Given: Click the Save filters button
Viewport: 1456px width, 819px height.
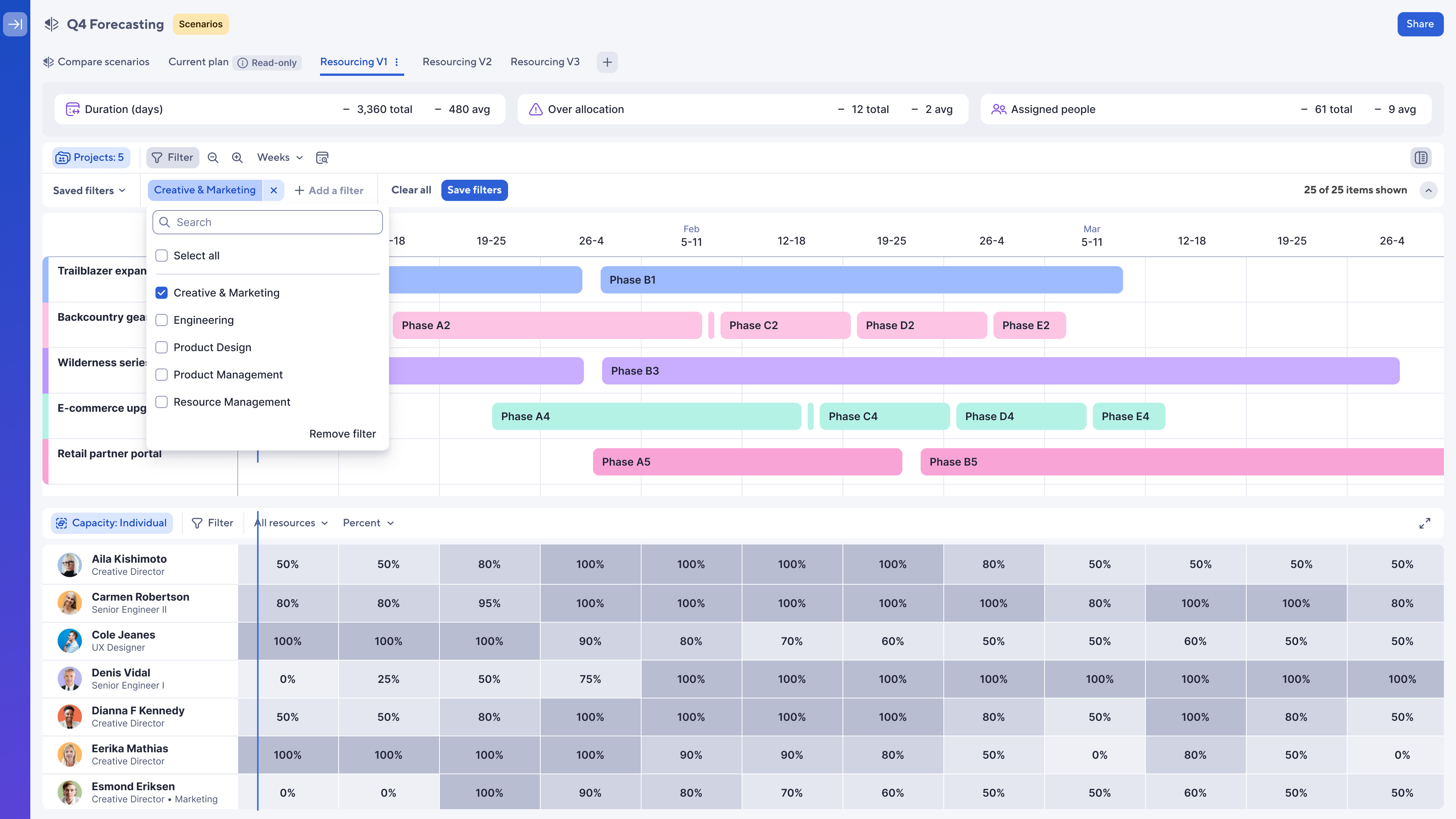Looking at the screenshot, I should coord(474,190).
